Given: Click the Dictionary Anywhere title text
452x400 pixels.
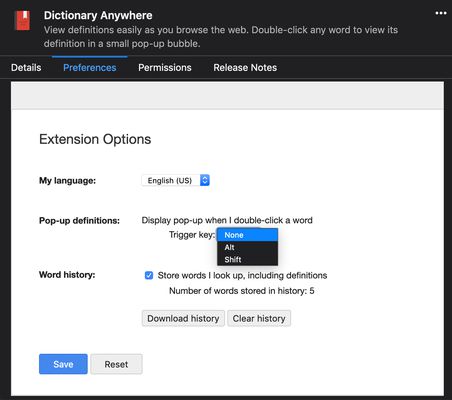Looking at the screenshot, I should click(x=98, y=15).
